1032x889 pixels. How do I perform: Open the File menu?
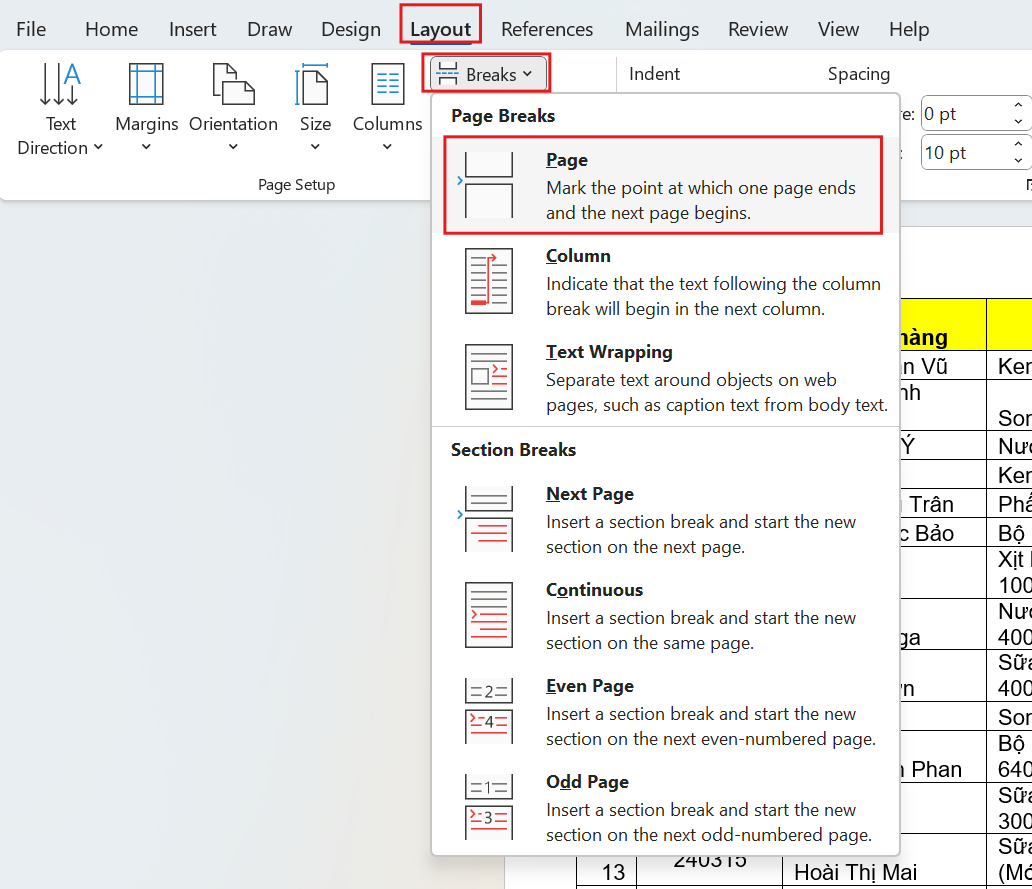pyautogui.click(x=31, y=29)
